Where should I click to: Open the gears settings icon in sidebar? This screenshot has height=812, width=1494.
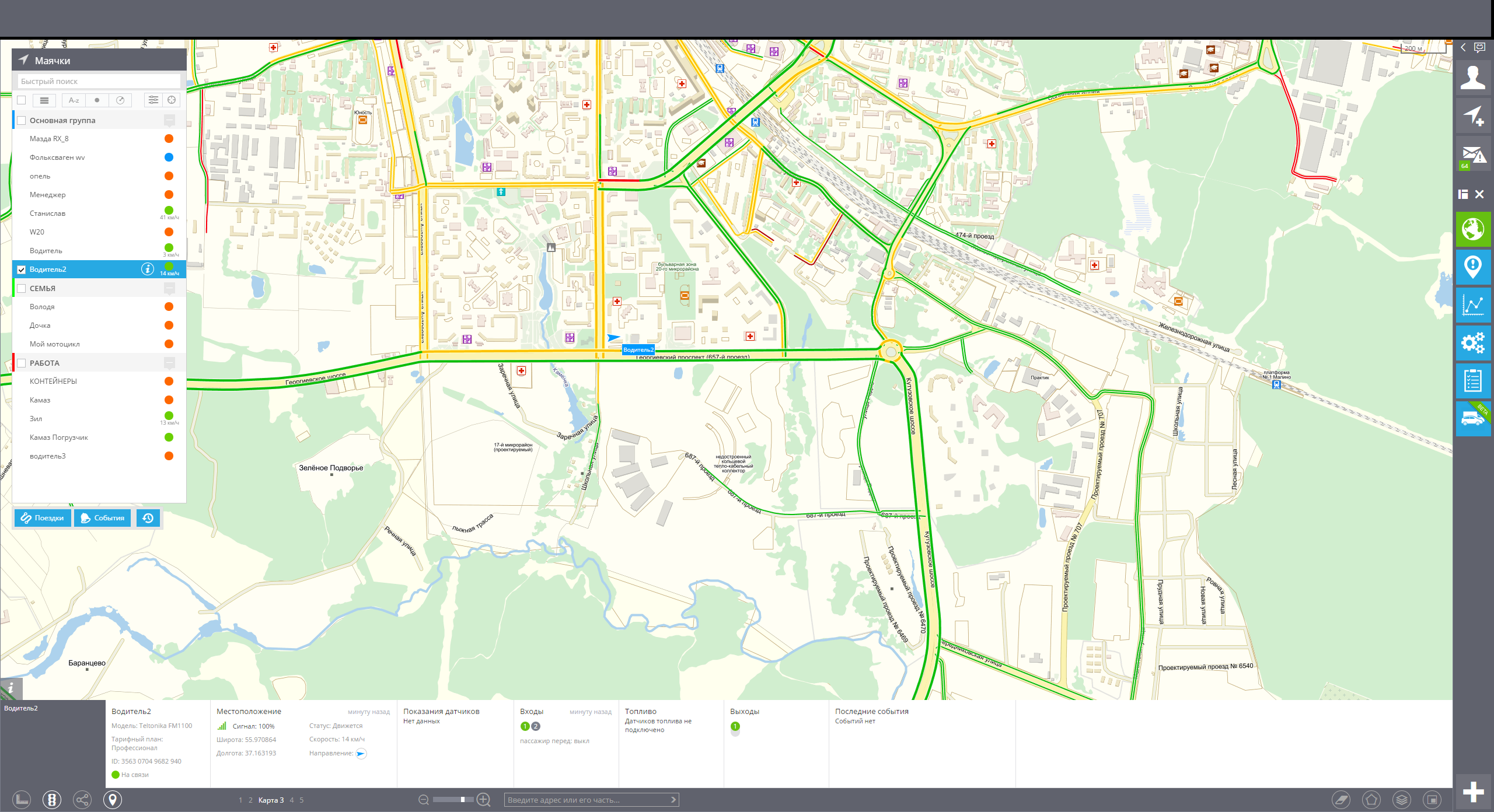(1473, 343)
